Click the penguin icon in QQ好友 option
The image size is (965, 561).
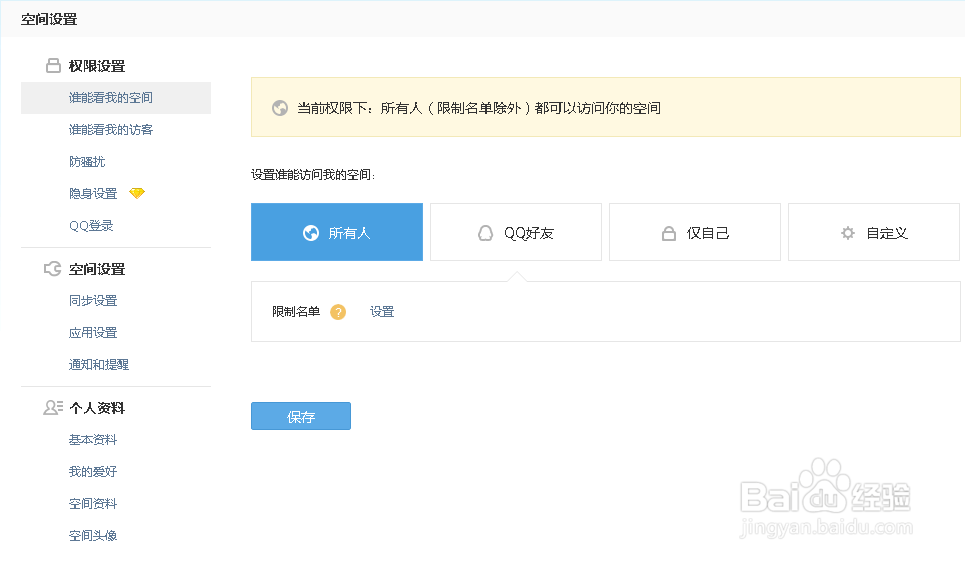point(486,233)
